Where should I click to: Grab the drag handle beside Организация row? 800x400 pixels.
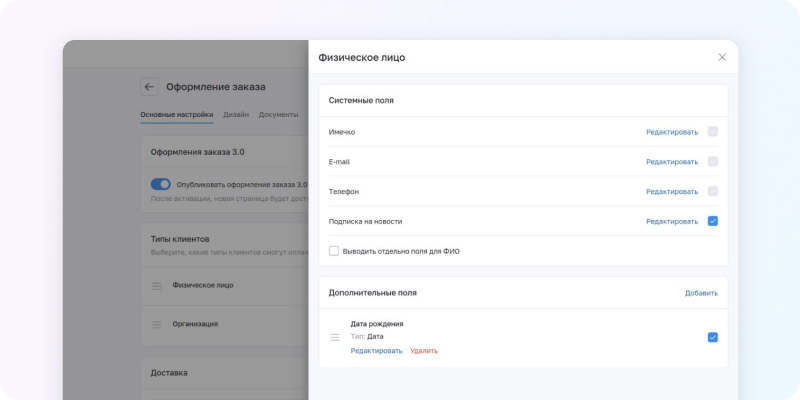(157, 324)
